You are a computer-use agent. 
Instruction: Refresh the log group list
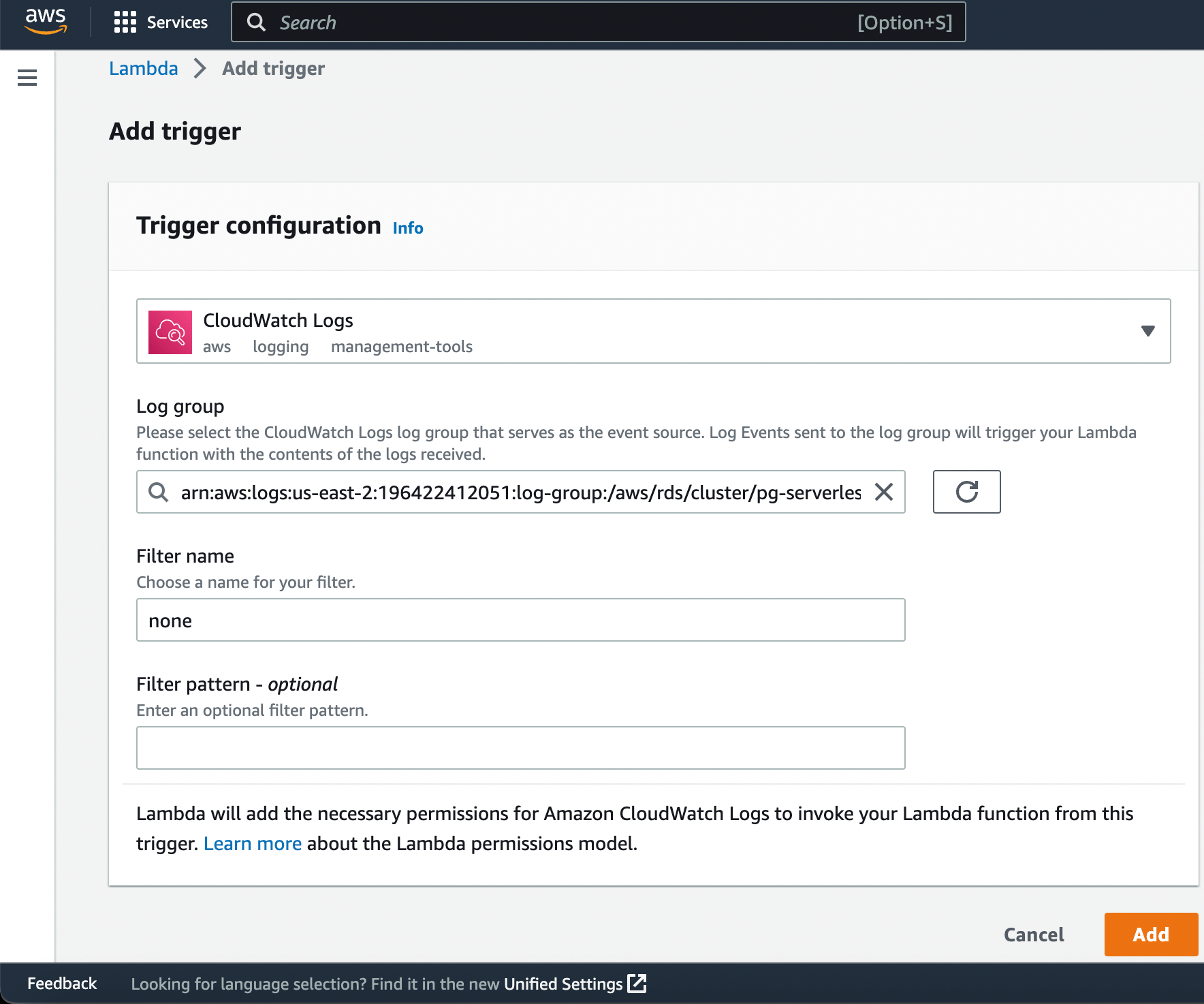[966, 492]
